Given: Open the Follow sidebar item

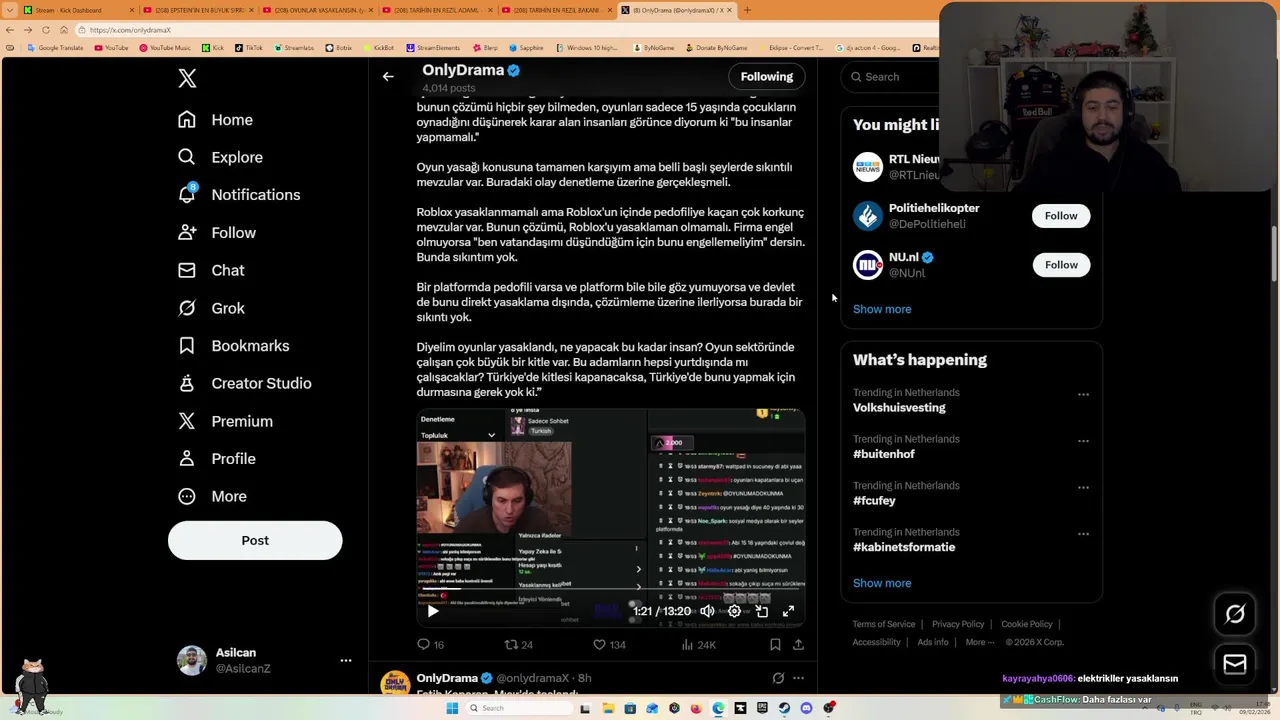Looking at the screenshot, I should (217, 233).
